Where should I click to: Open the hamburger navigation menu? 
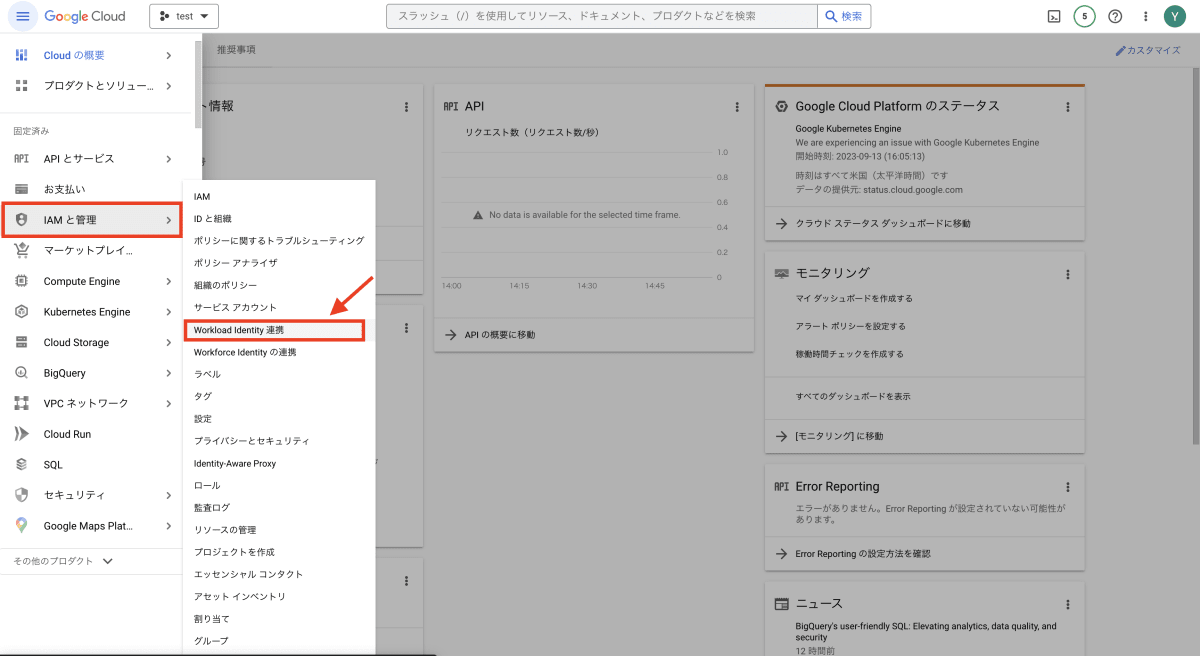(x=22, y=16)
